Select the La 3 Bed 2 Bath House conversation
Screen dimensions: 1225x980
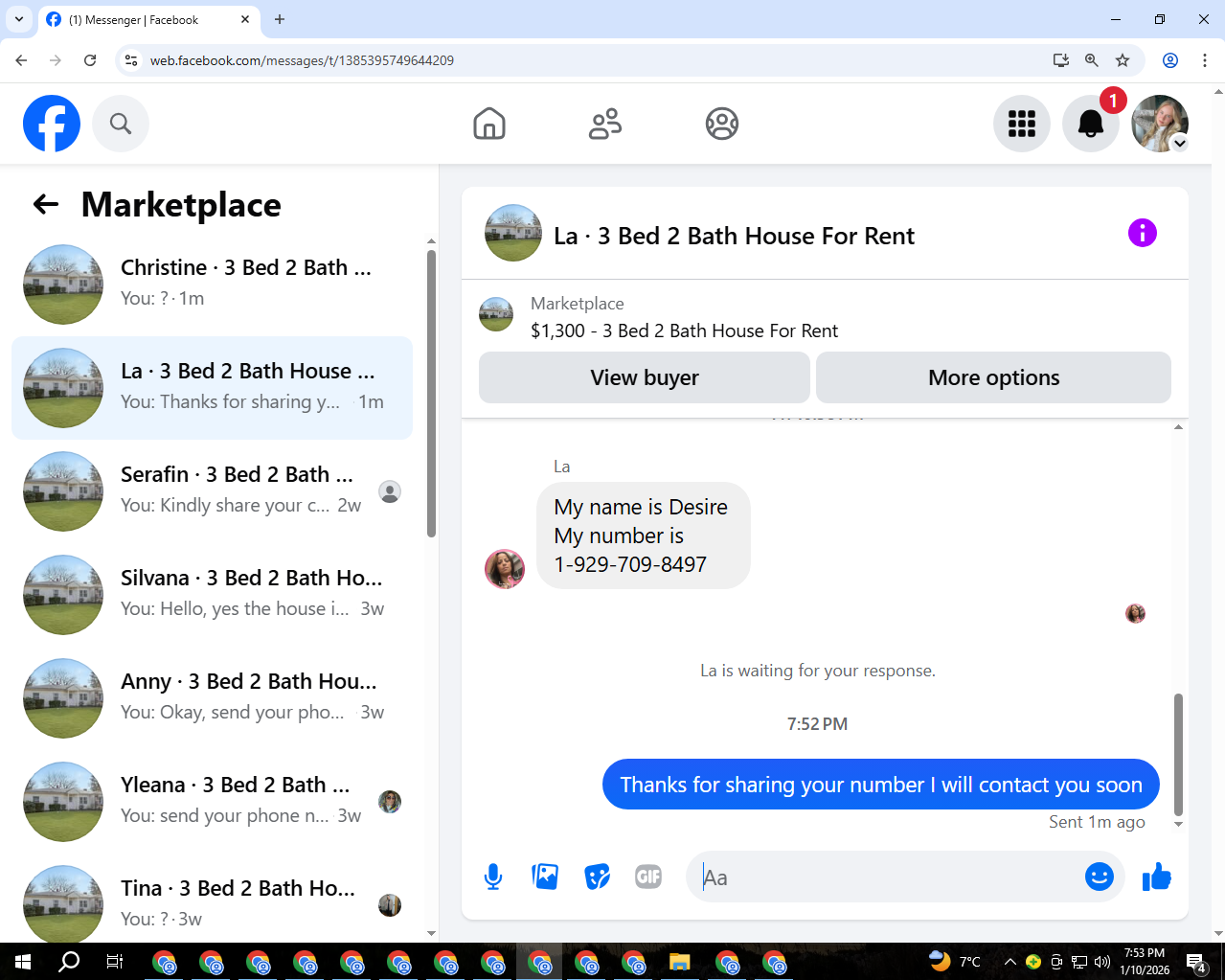click(212, 388)
